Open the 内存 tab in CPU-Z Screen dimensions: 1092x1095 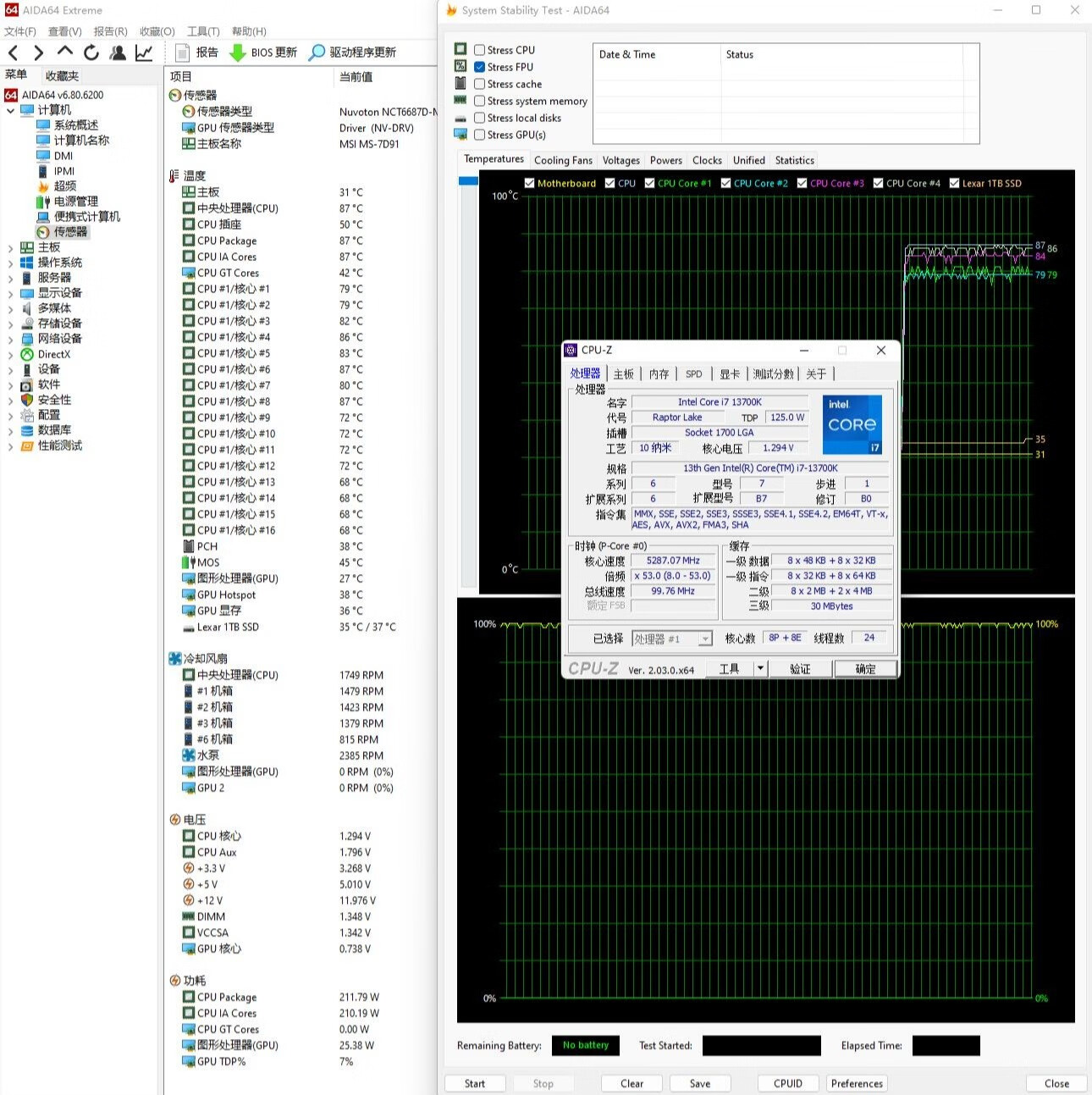pyautogui.click(x=659, y=373)
